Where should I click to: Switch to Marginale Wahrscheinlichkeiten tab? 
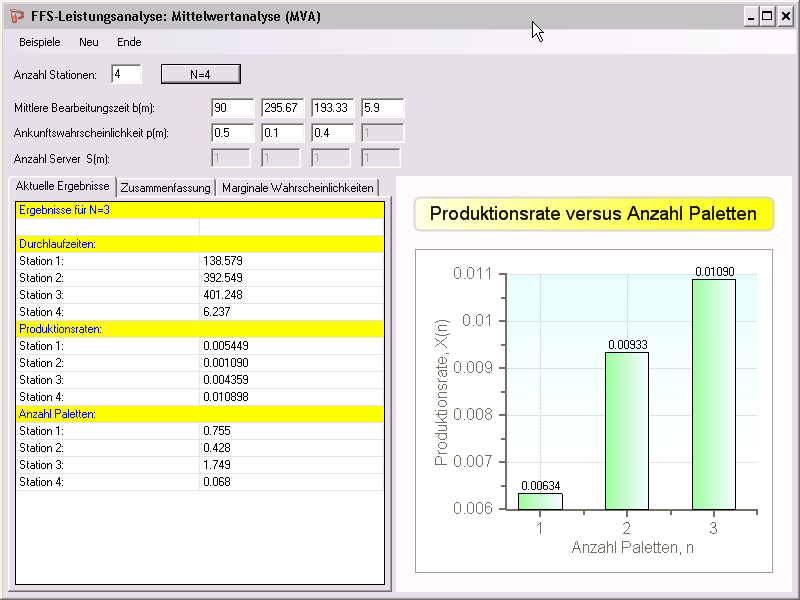point(297,187)
